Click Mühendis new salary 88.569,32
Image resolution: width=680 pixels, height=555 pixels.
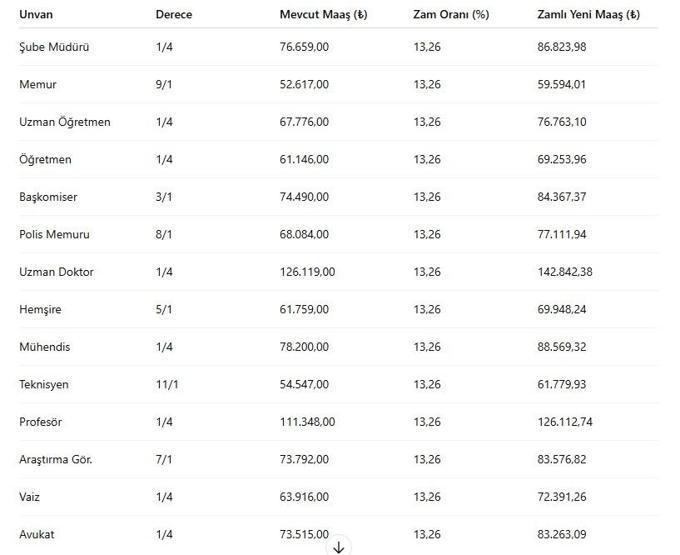(x=562, y=347)
